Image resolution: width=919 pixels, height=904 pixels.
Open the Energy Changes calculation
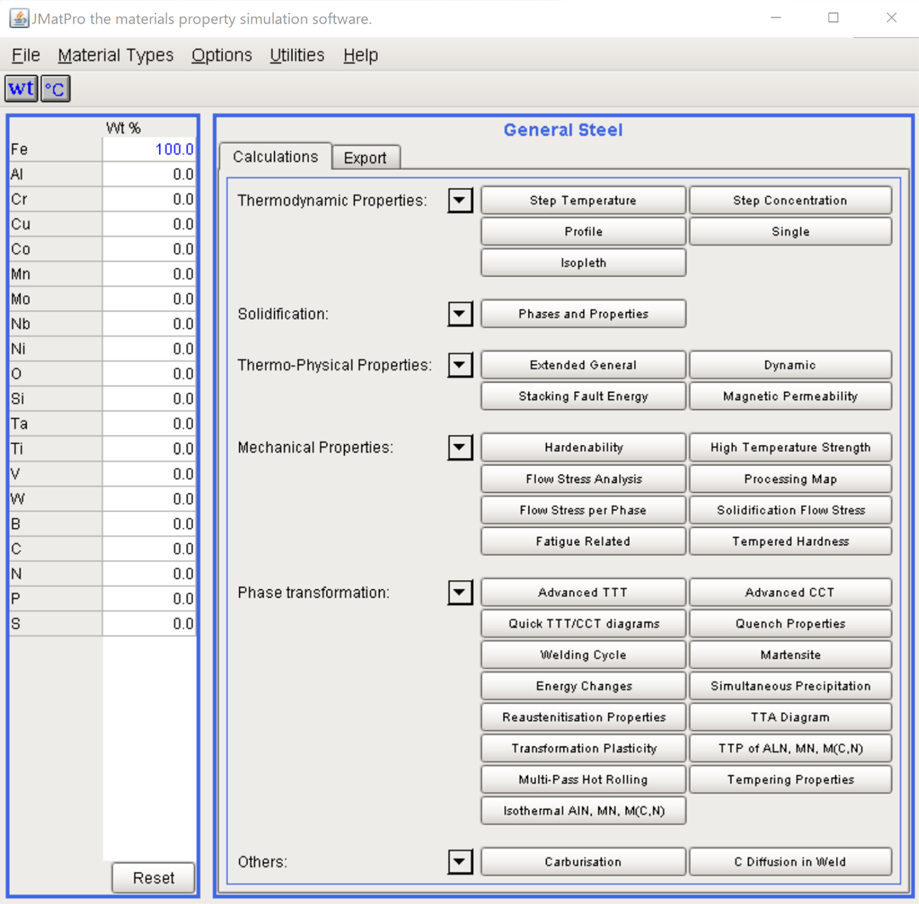[583, 686]
